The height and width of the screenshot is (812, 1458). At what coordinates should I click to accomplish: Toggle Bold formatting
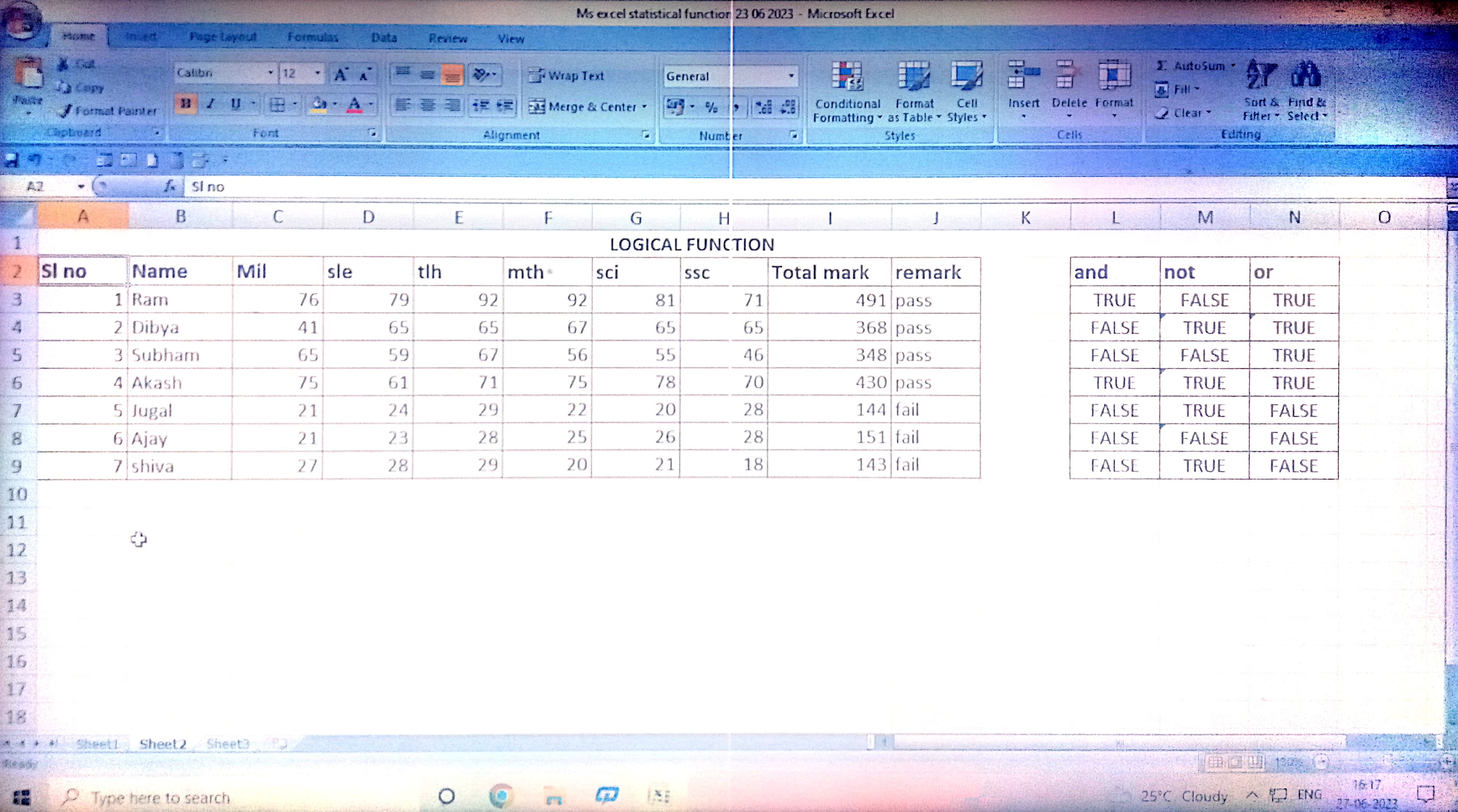click(185, 104)
